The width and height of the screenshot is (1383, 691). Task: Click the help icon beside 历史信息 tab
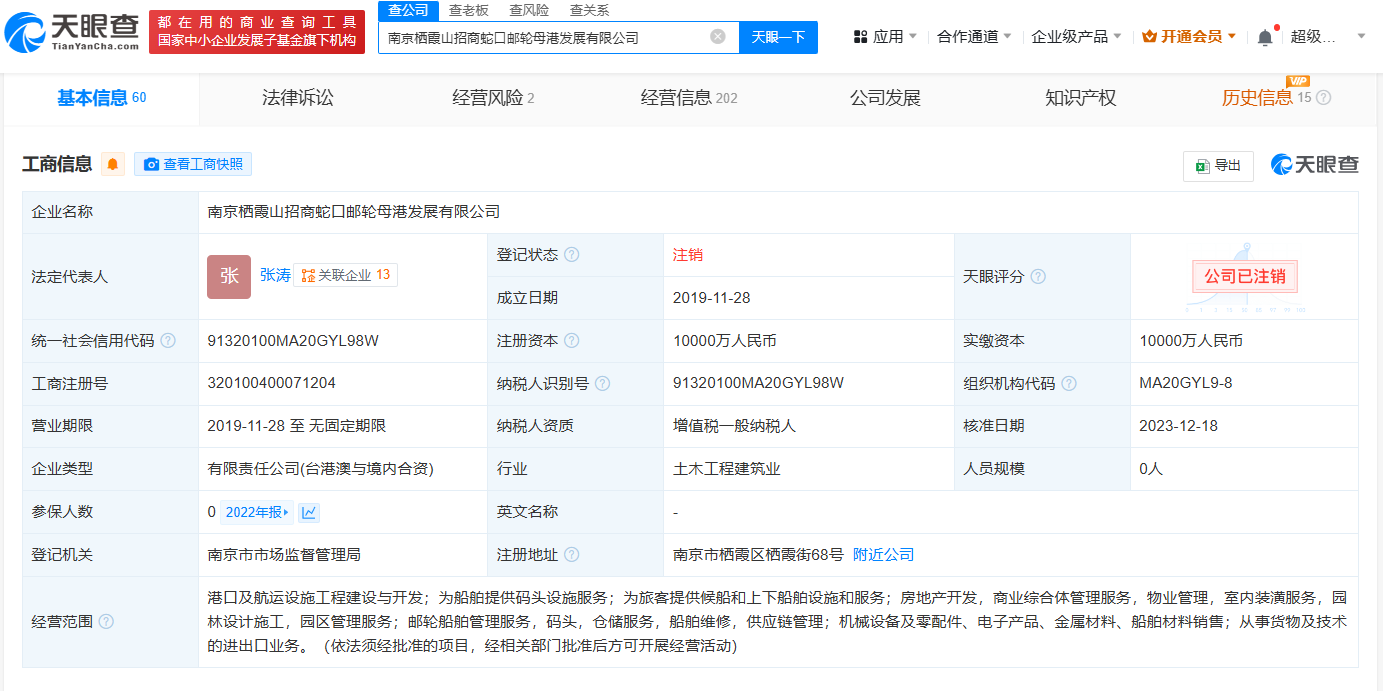coord(1324,98)
